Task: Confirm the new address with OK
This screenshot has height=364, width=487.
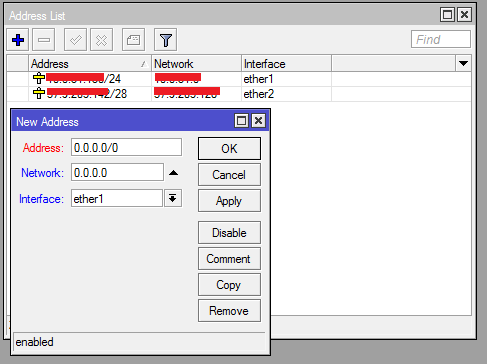Action: [229, 149]
